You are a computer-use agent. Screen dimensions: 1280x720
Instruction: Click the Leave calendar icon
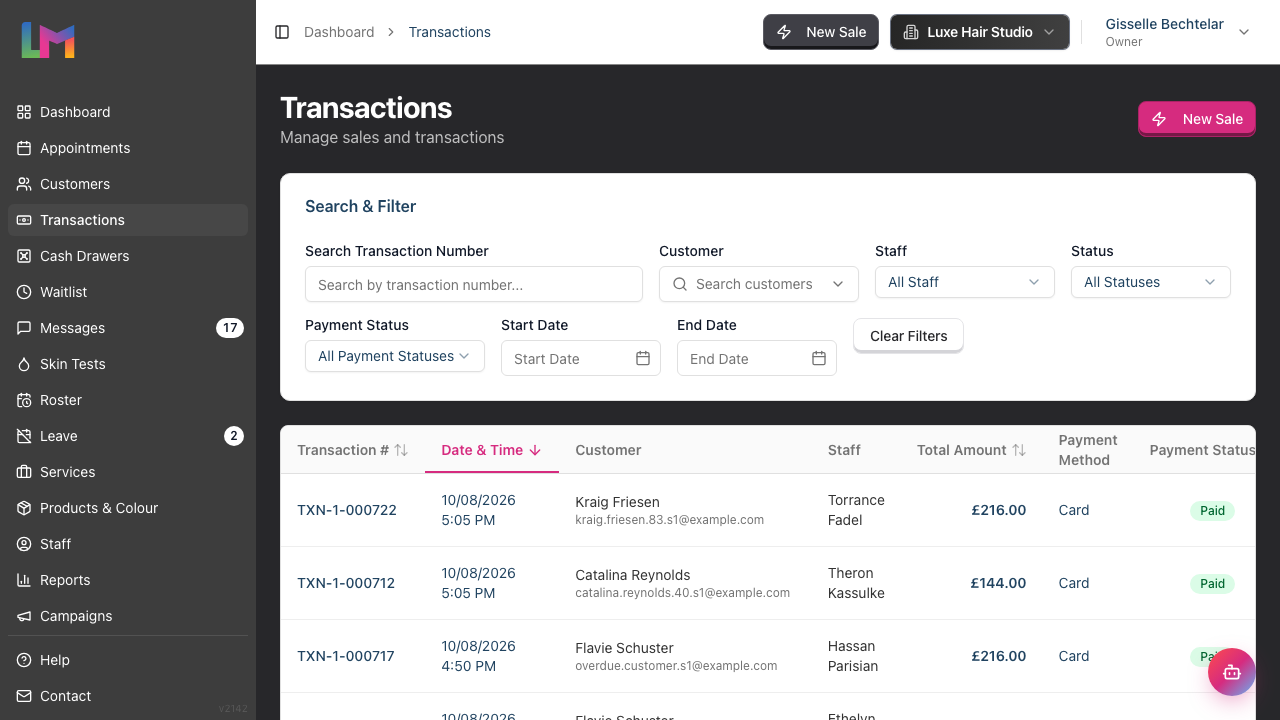click(x=24, y=436)
